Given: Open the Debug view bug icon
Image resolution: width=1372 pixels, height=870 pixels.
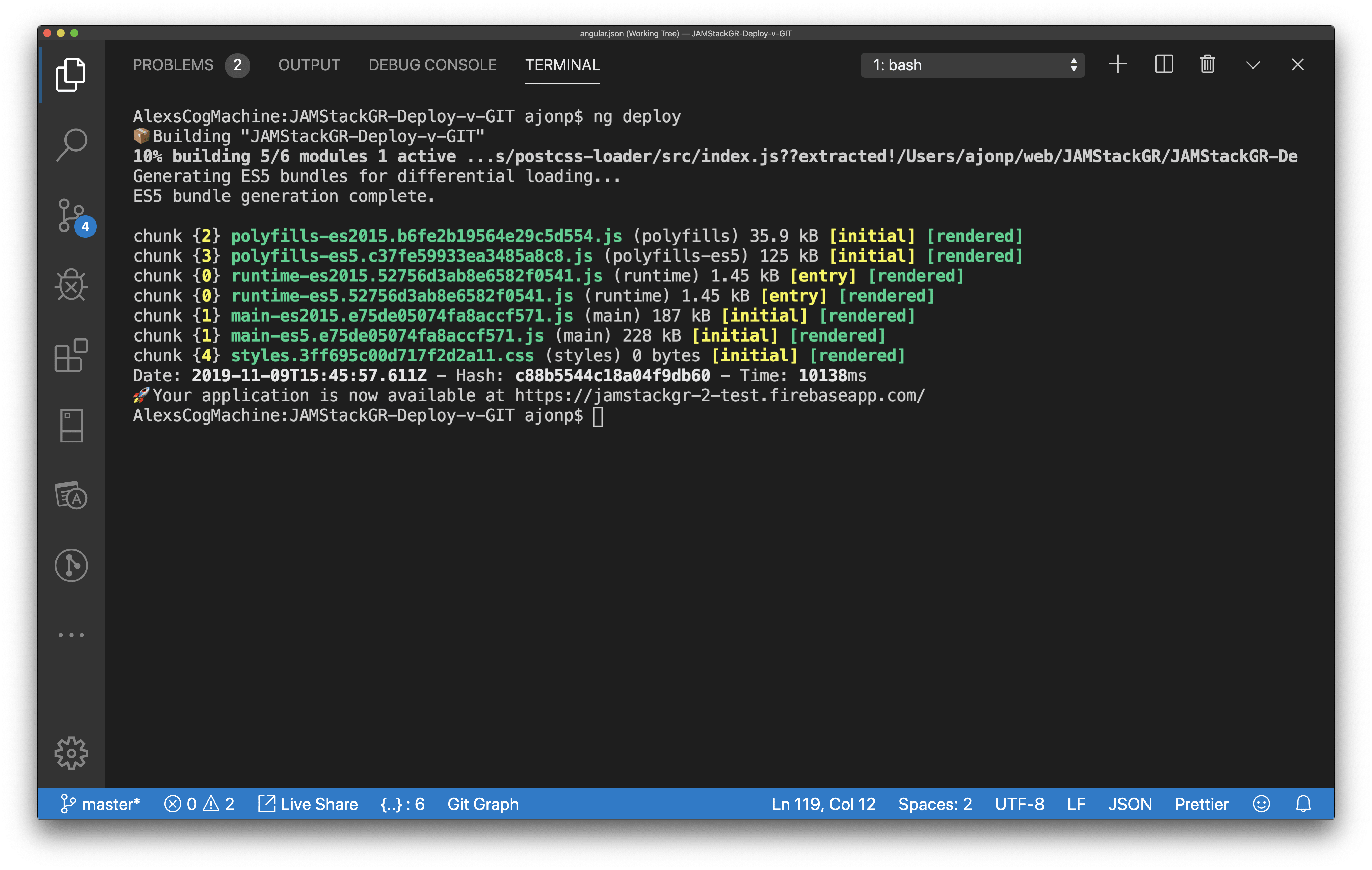Looking at the screenshot, I should [71, 285].
